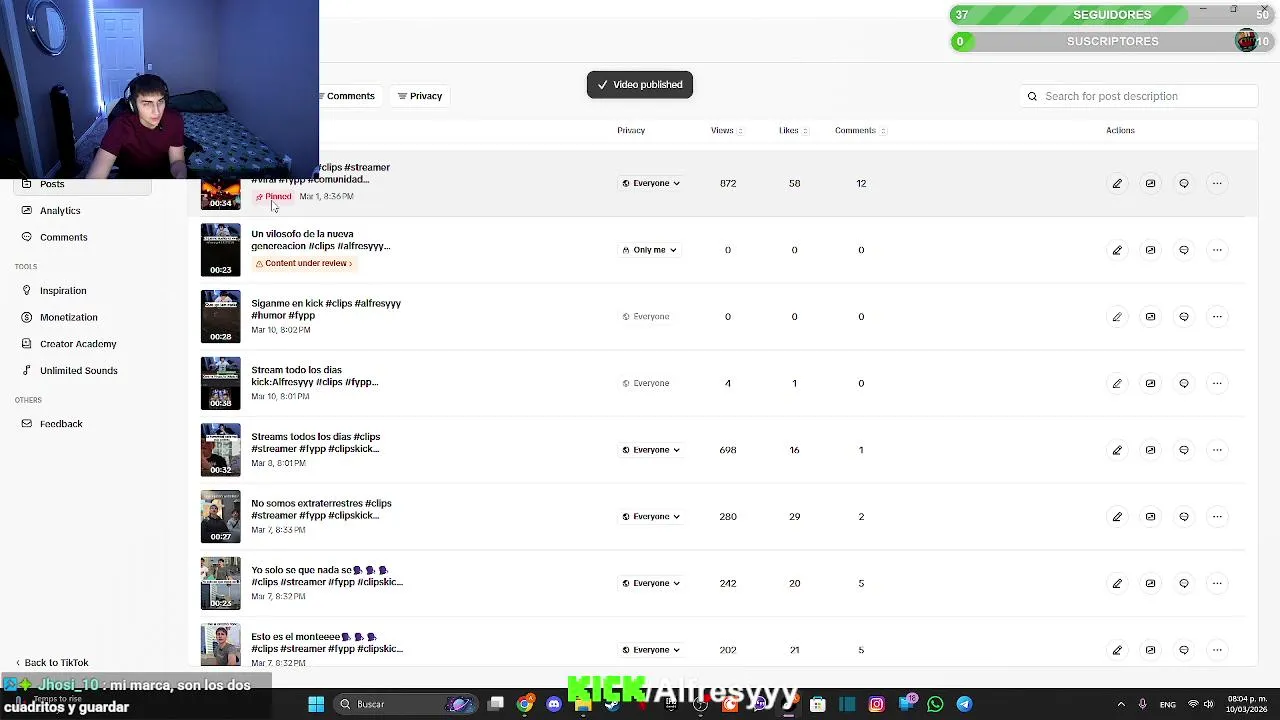The image size is (1280, 720).
Task: Open Inspiration under Tools
Action: 63,291
